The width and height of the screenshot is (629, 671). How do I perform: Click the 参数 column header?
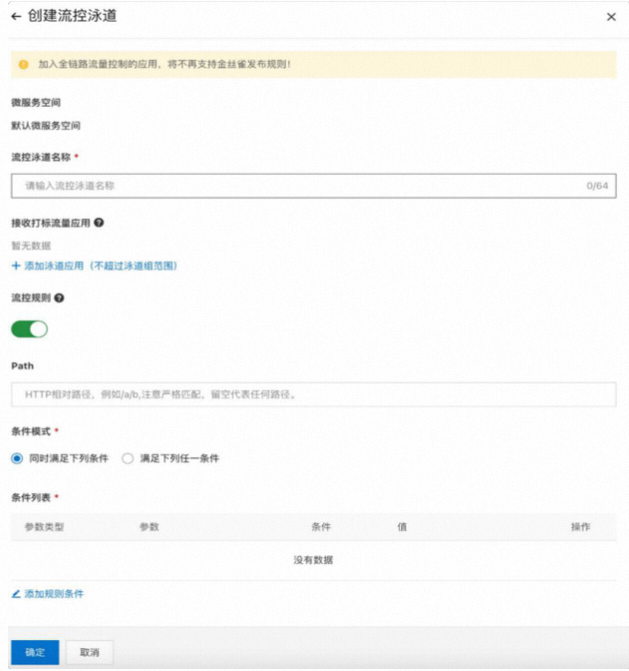(x=149, y=527)
